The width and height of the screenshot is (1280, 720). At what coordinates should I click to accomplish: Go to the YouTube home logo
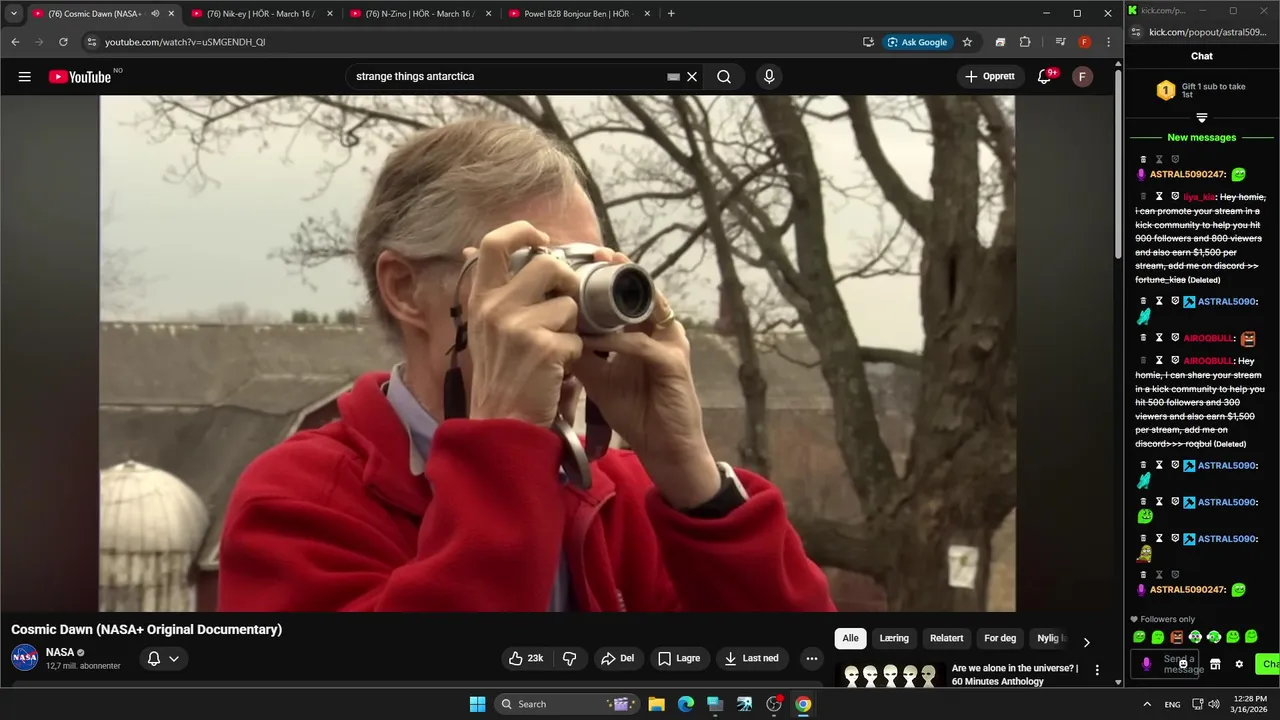[x=80, y=77]
